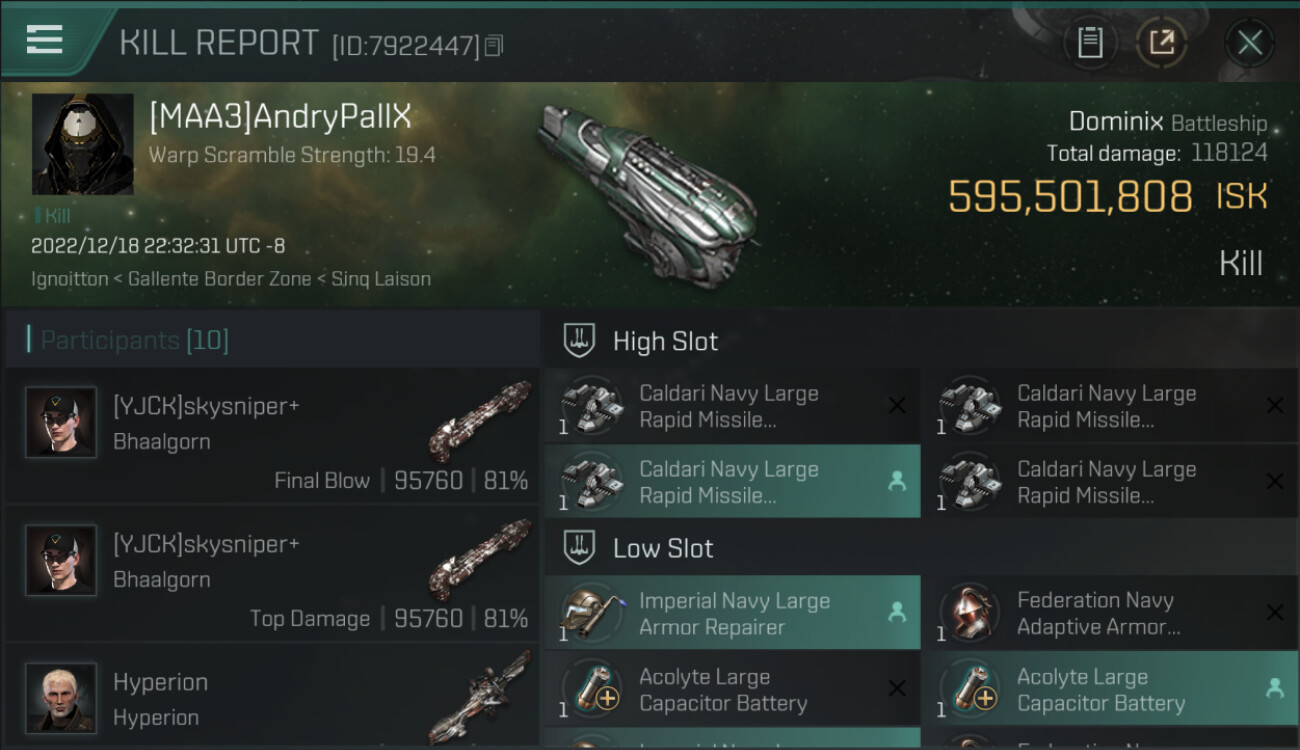The width and height of the screenshot is (1300, 750).
Task: Open the clipboard report icon
Action: tap(1090, 43)
